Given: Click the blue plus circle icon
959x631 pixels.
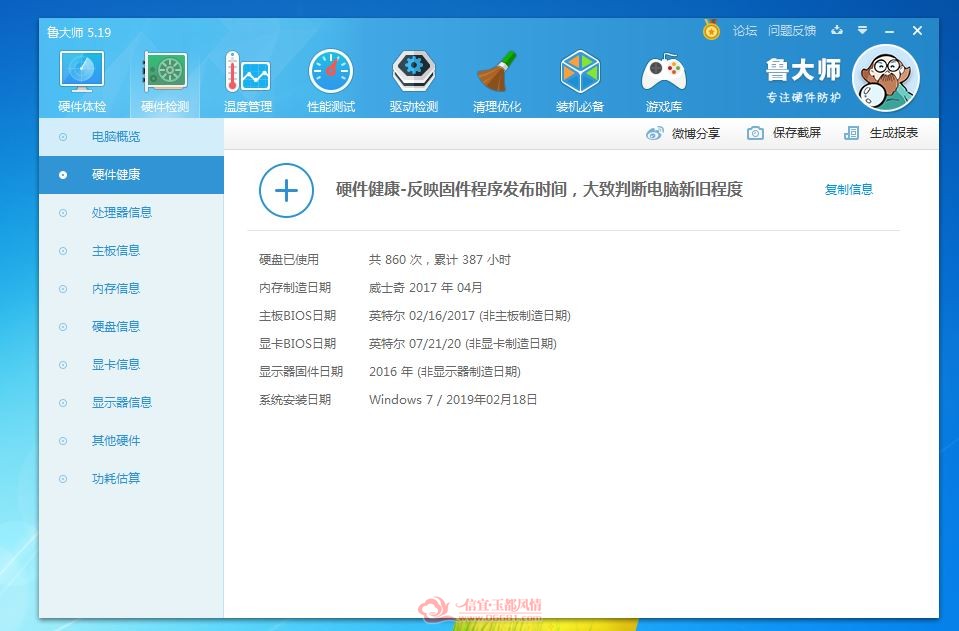Looking at the screenshot, I should pyautogui.click(x=286, y=190).
